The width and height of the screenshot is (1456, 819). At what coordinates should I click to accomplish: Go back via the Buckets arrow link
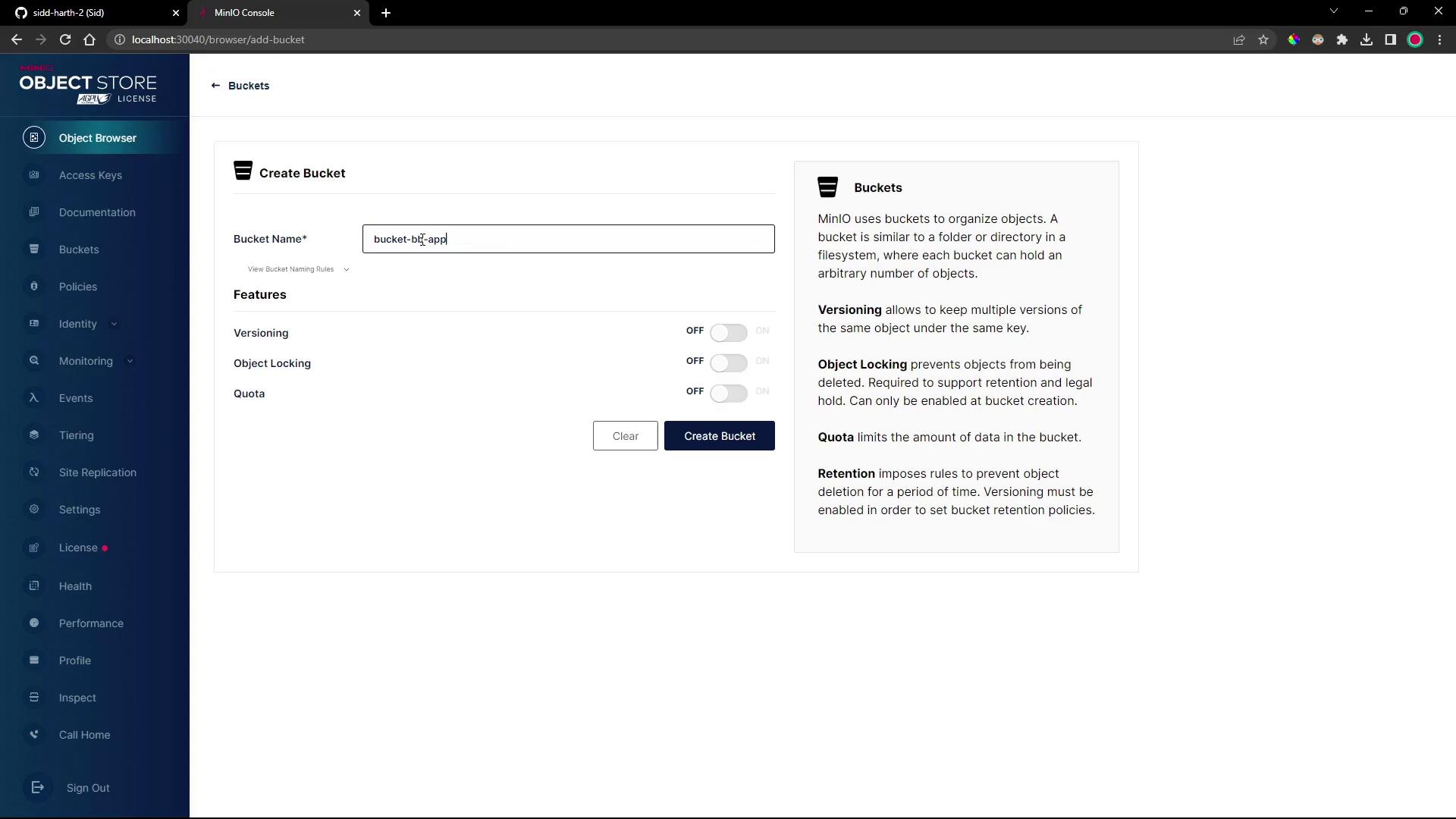coord(240,86)
